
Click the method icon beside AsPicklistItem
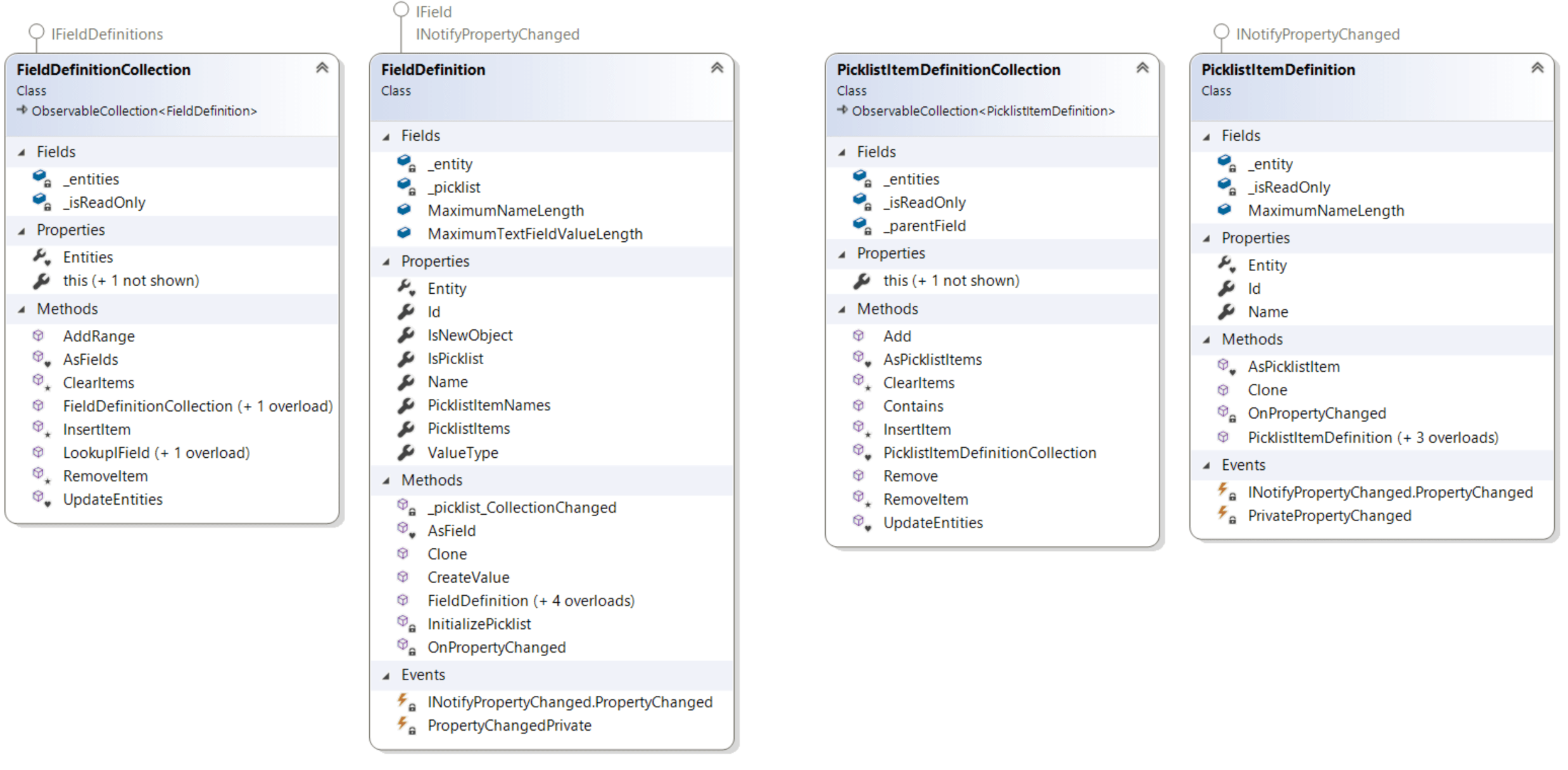1225,366
